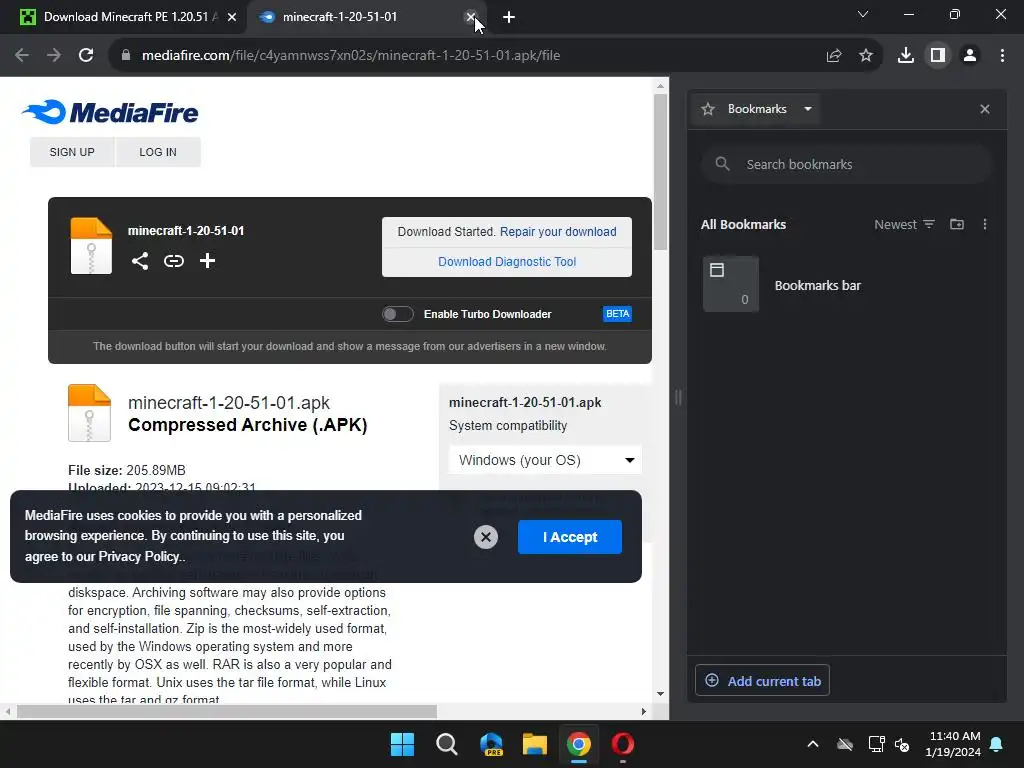Click I Accept cookies button
This screenshot has width=1024, height=768.
(569, 537)
